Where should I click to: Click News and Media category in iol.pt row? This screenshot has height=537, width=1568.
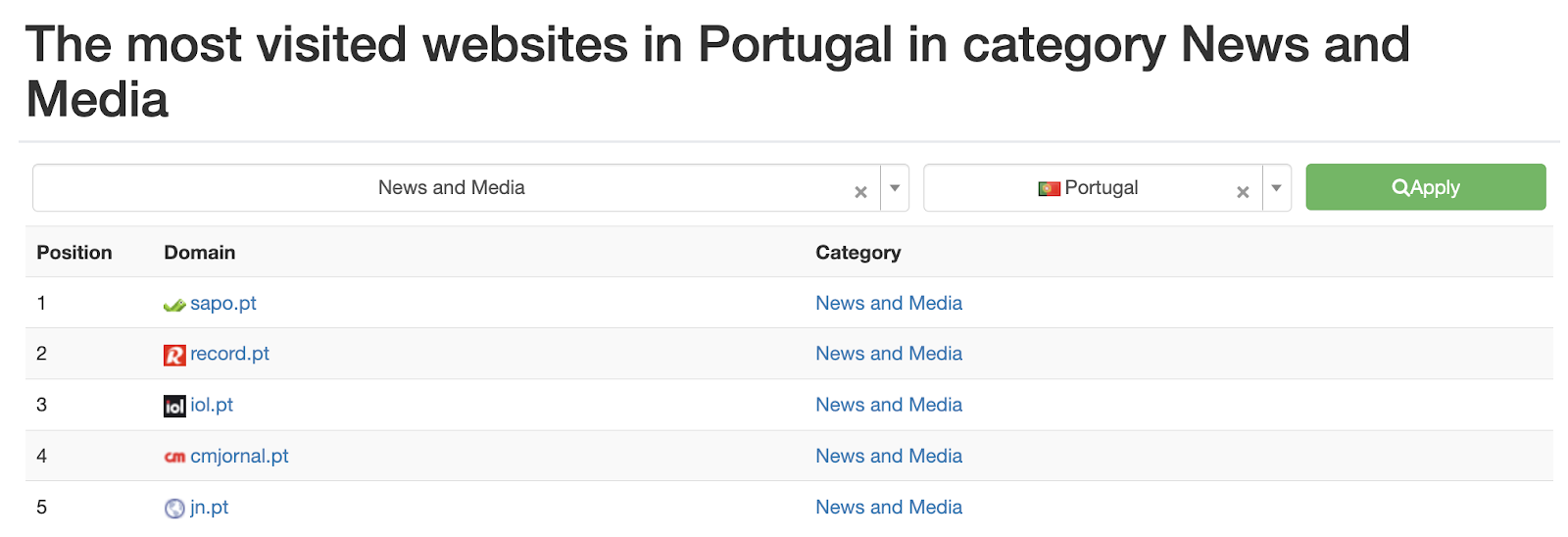coord(889,405)
